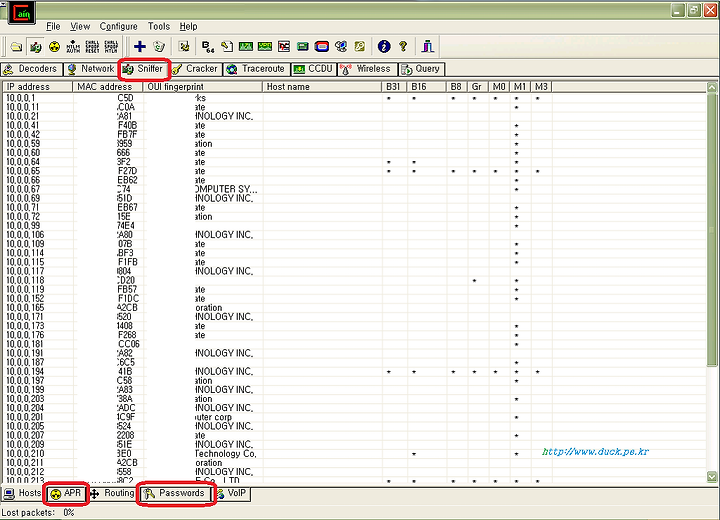720x520 pixels.
Task: Open the Traceroute tab
Action: click(256, 69)
